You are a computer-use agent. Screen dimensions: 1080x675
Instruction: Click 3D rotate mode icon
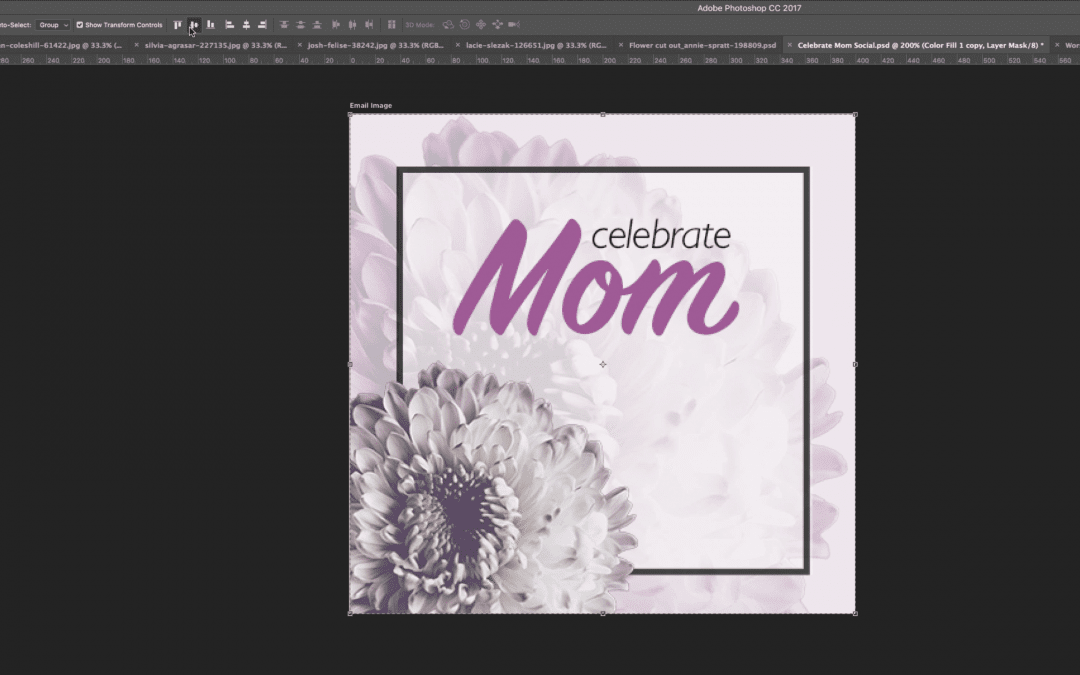(448, 25)
